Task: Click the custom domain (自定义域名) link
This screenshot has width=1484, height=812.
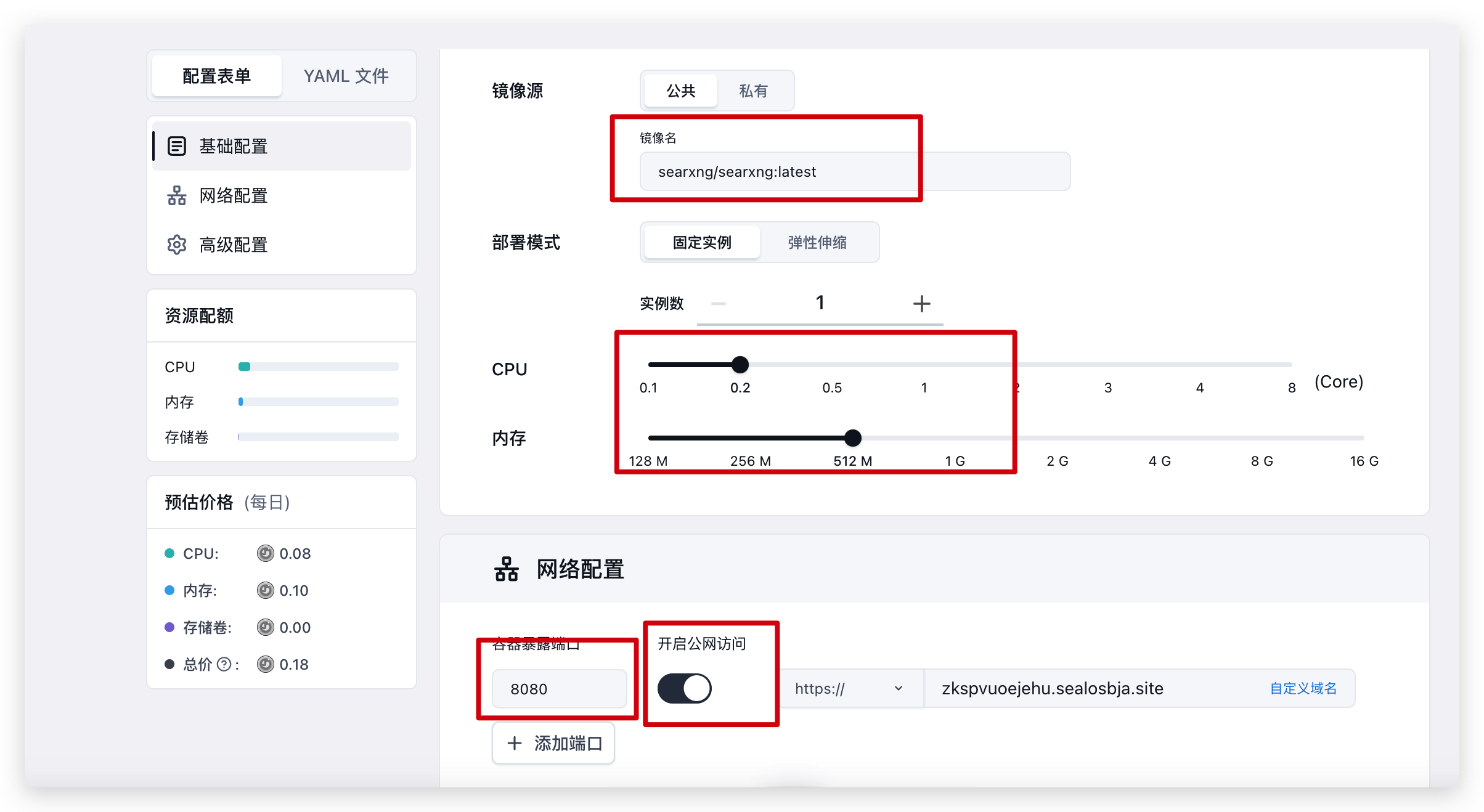Action: click(1303, 688)
